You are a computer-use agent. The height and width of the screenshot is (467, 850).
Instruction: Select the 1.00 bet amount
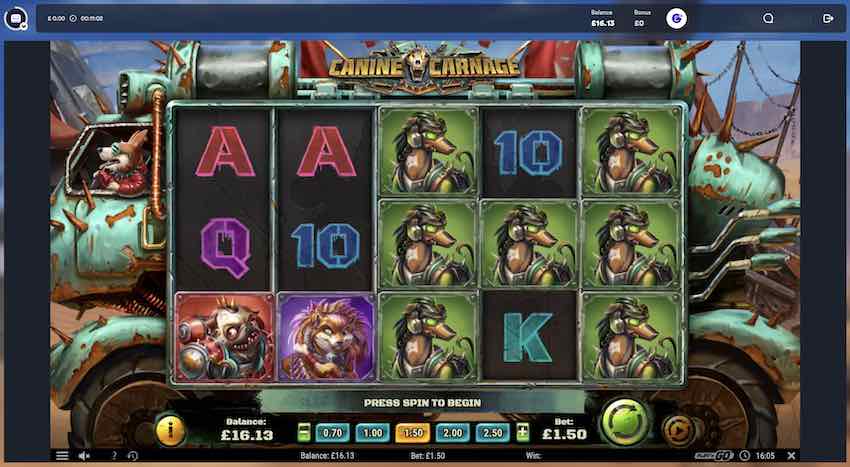point(372,433)
